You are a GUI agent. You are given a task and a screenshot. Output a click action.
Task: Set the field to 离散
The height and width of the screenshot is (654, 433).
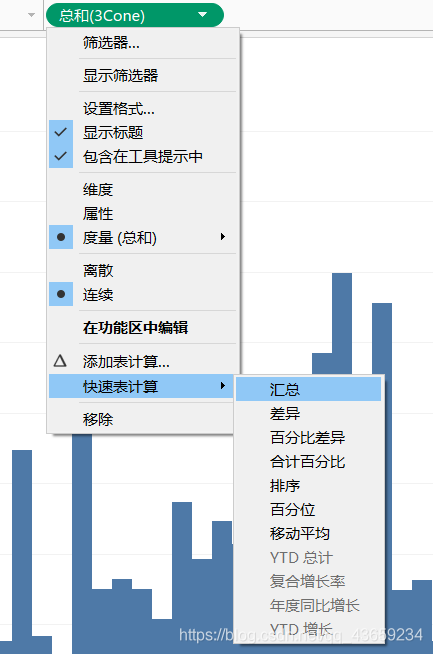tap(143, 270)
